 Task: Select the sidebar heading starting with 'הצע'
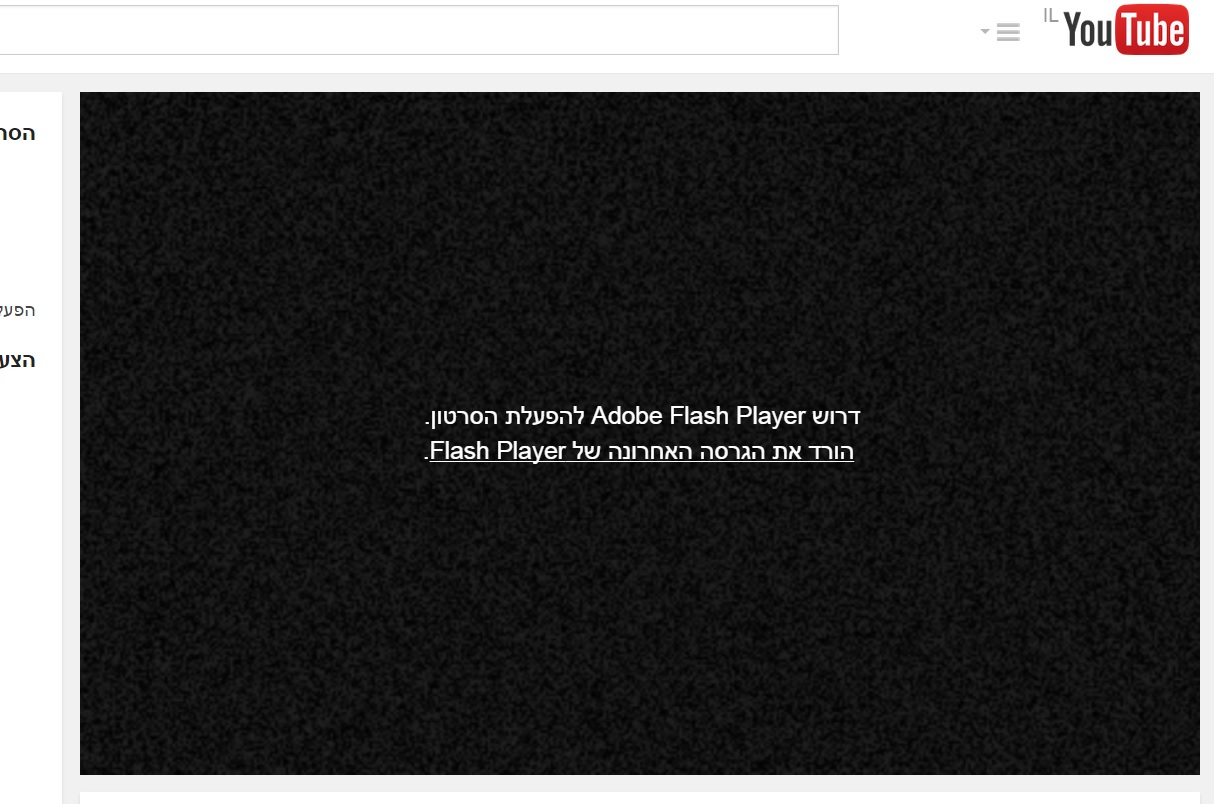[x=18, y=361]
